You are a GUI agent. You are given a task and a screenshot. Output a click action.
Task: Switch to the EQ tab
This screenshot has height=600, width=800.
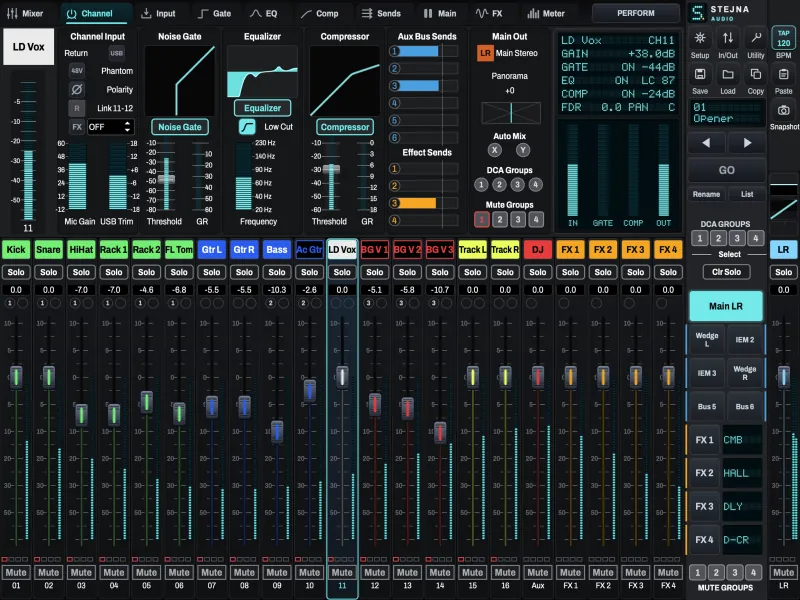[x=264, y=13]
